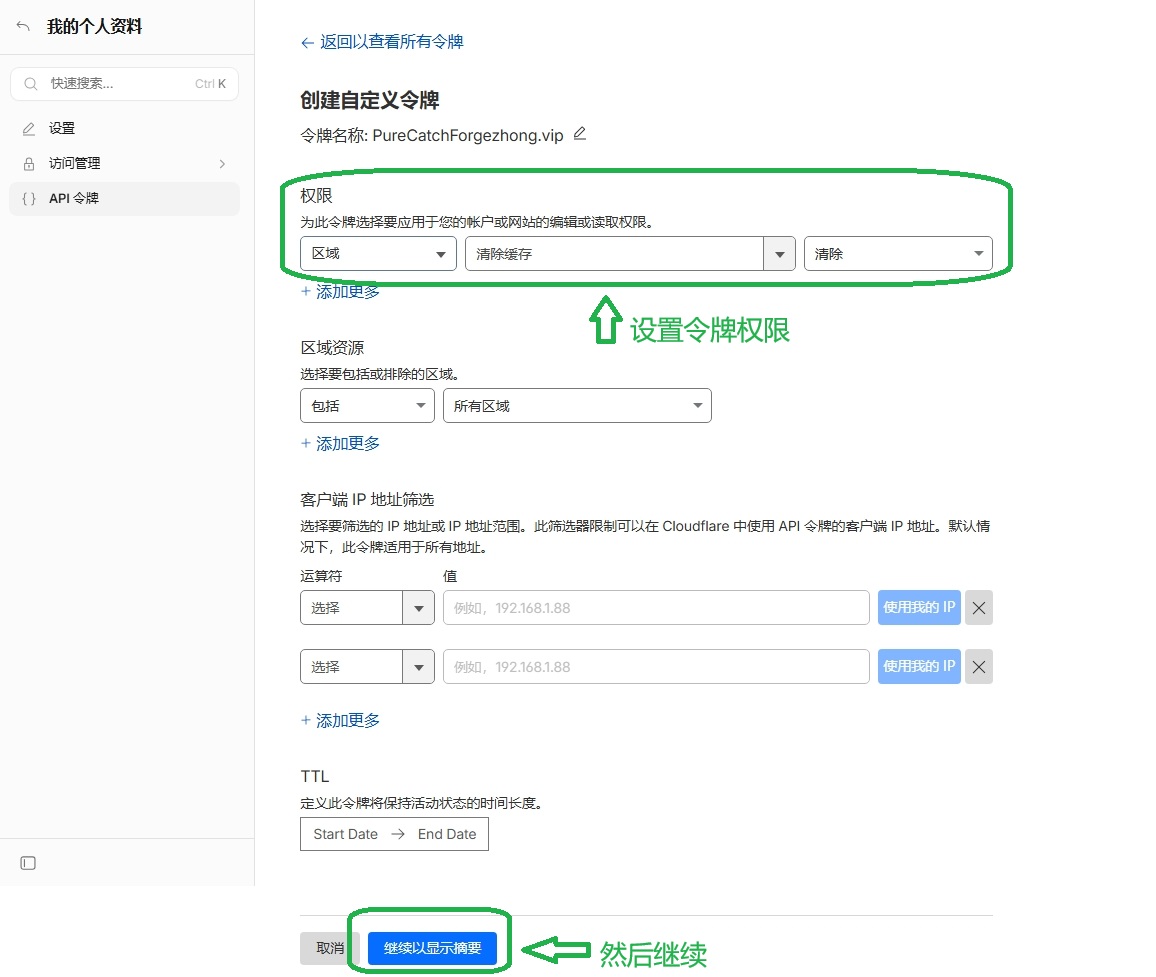The width and height of the screenshot is (1156, 977).
Task: Click 添加更多 under 区域资源
Action: (x=341, y=444)
